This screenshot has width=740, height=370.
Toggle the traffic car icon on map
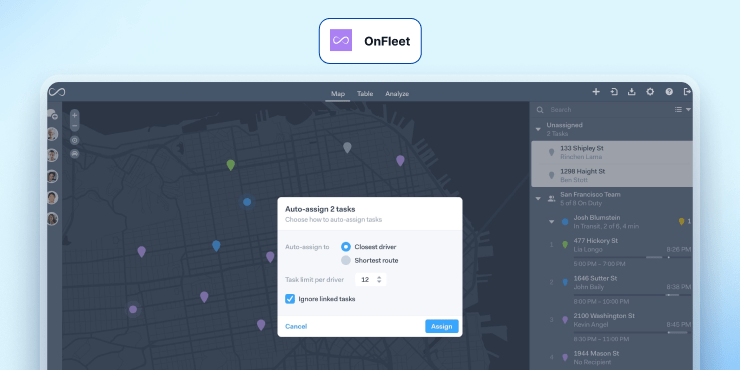[x=75, y=154]
